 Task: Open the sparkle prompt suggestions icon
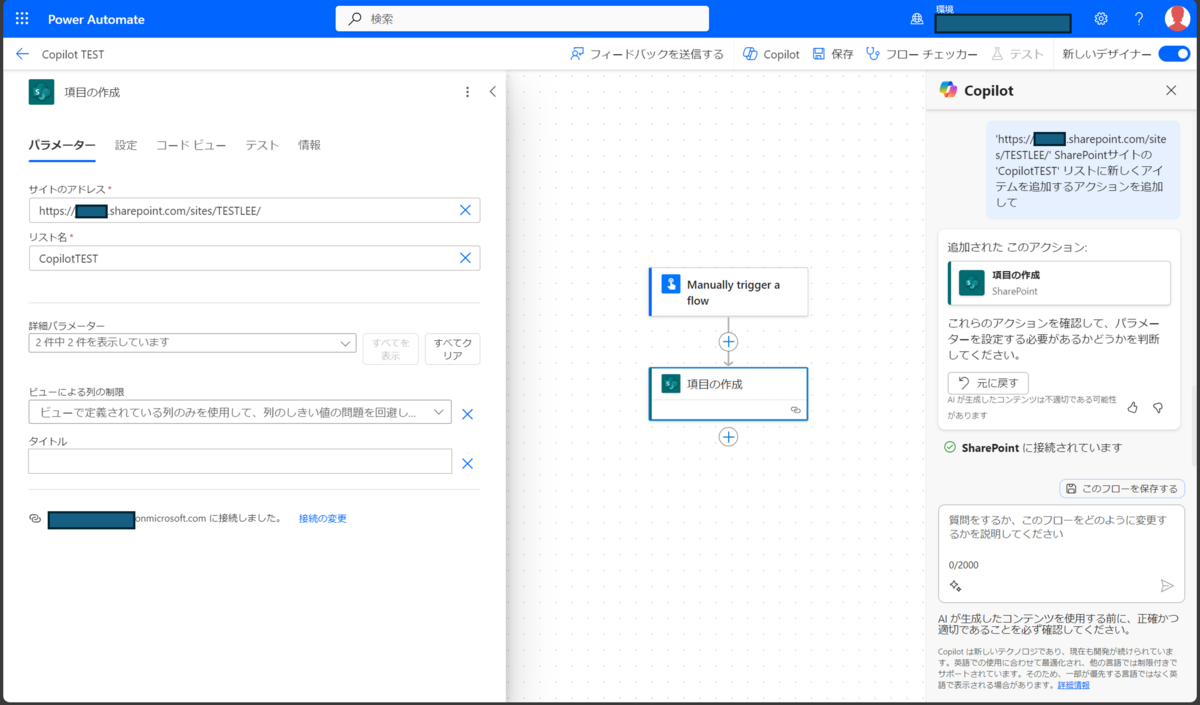pyautogui.click(x=955, y=586)
